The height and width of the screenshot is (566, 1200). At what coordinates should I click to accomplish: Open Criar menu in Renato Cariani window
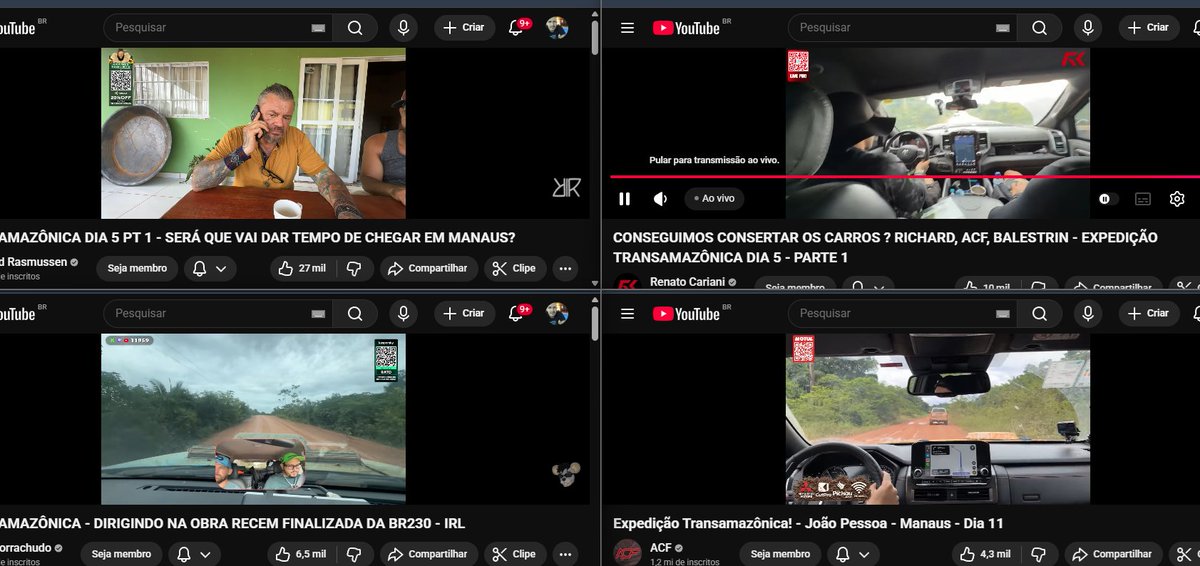tap(1148, 28)
